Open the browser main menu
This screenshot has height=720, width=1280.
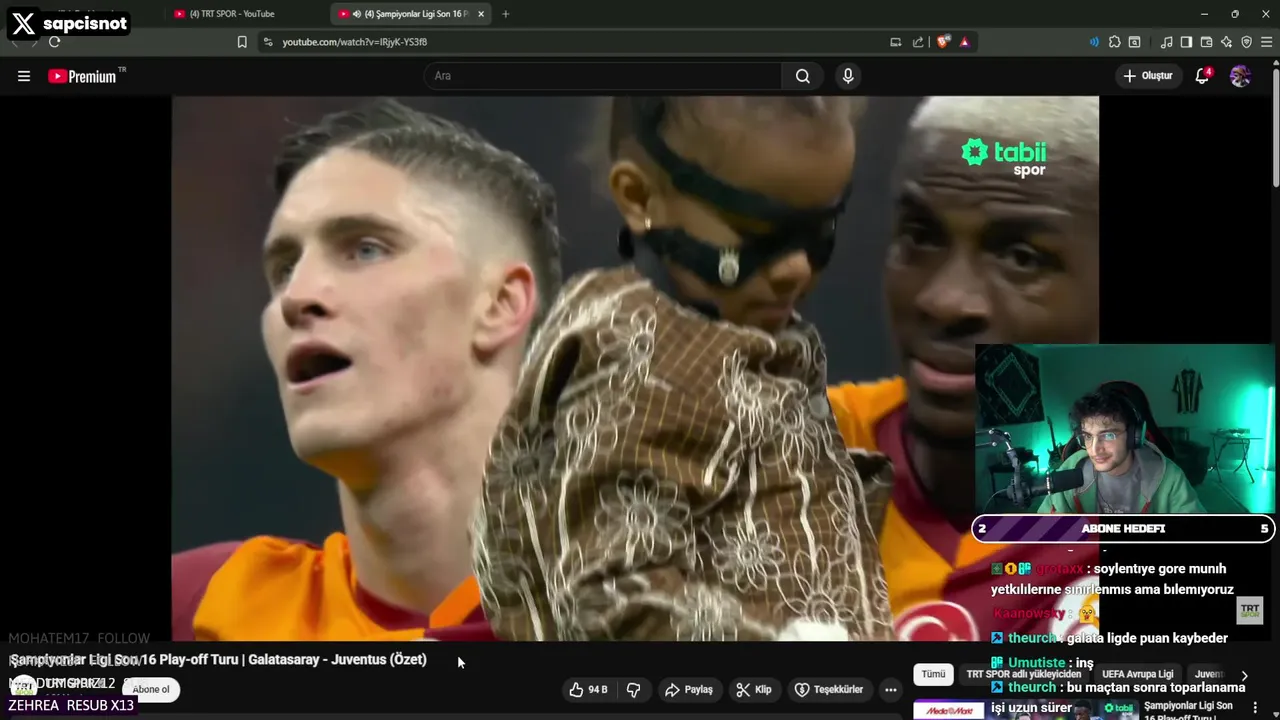[x=1266, y=42]
